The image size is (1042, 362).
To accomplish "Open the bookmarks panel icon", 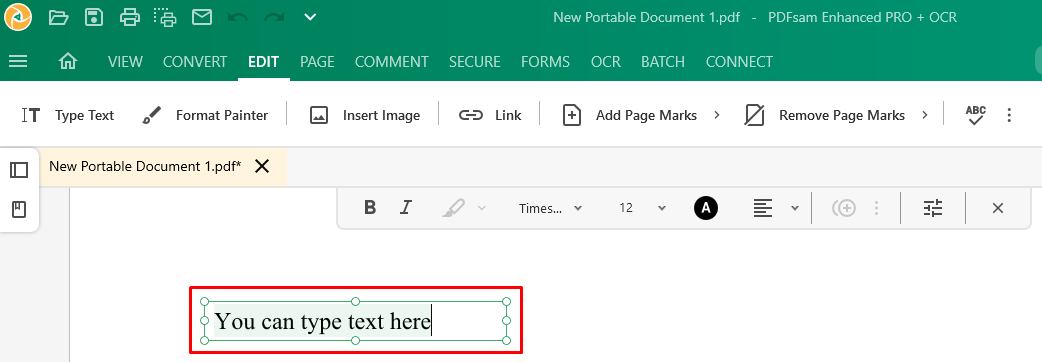I will pos(19,210).
